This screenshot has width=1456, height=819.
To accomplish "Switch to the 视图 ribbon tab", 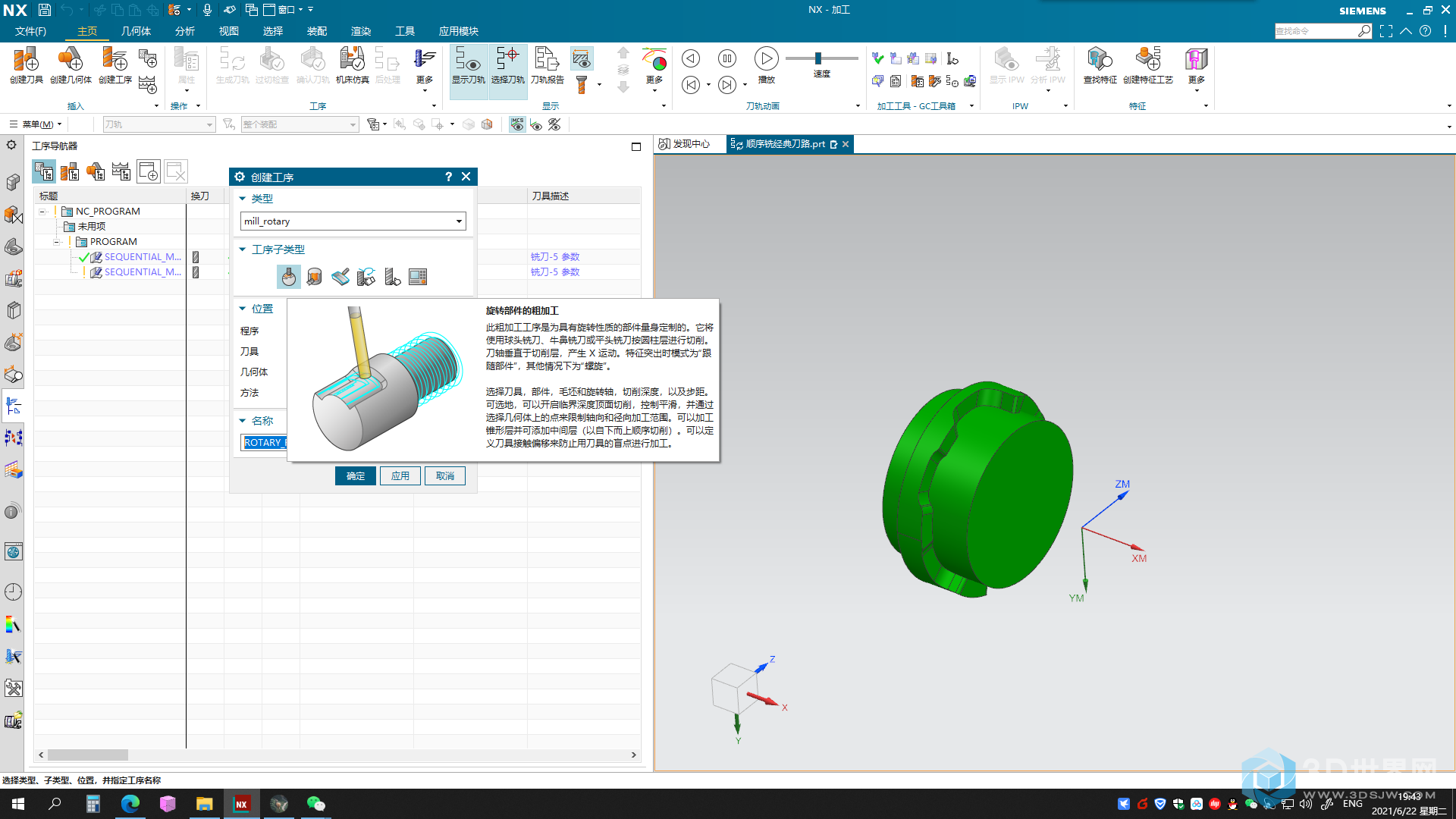I will pos(228,31).
